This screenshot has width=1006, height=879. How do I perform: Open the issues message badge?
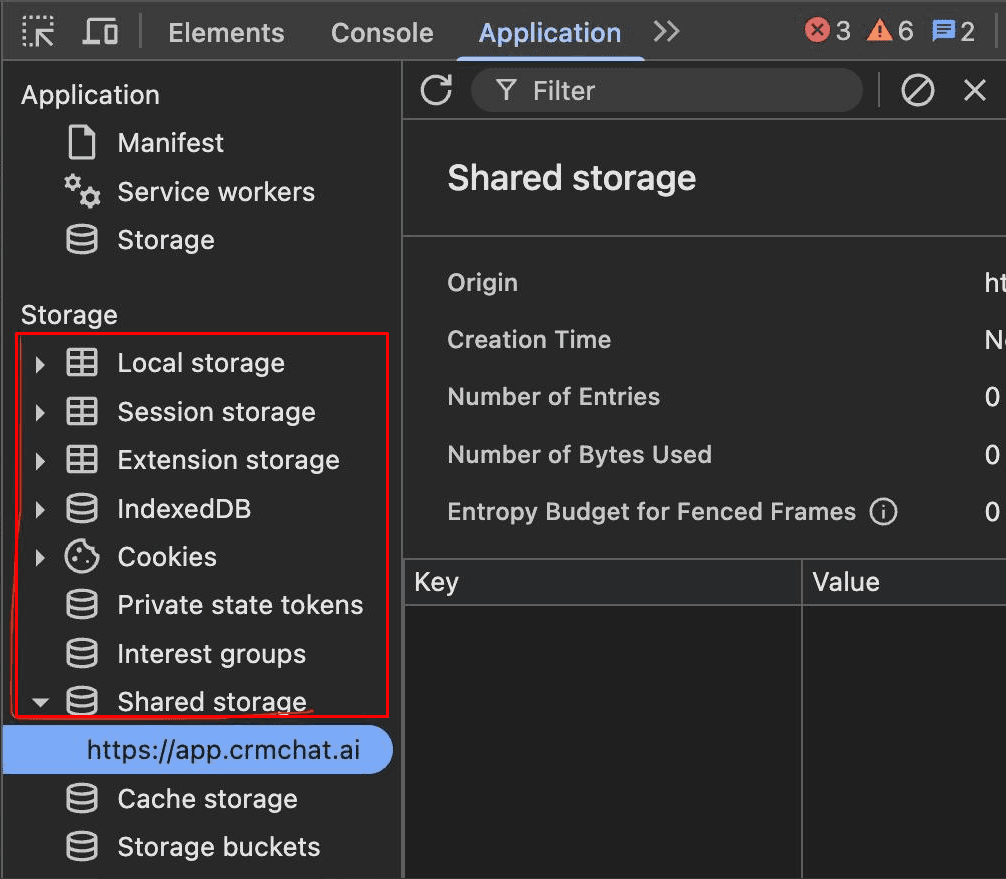point(953,32)
